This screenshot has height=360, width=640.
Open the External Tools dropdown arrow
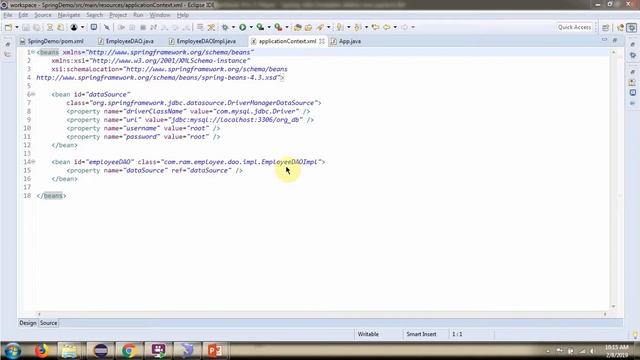click(287, 27)
